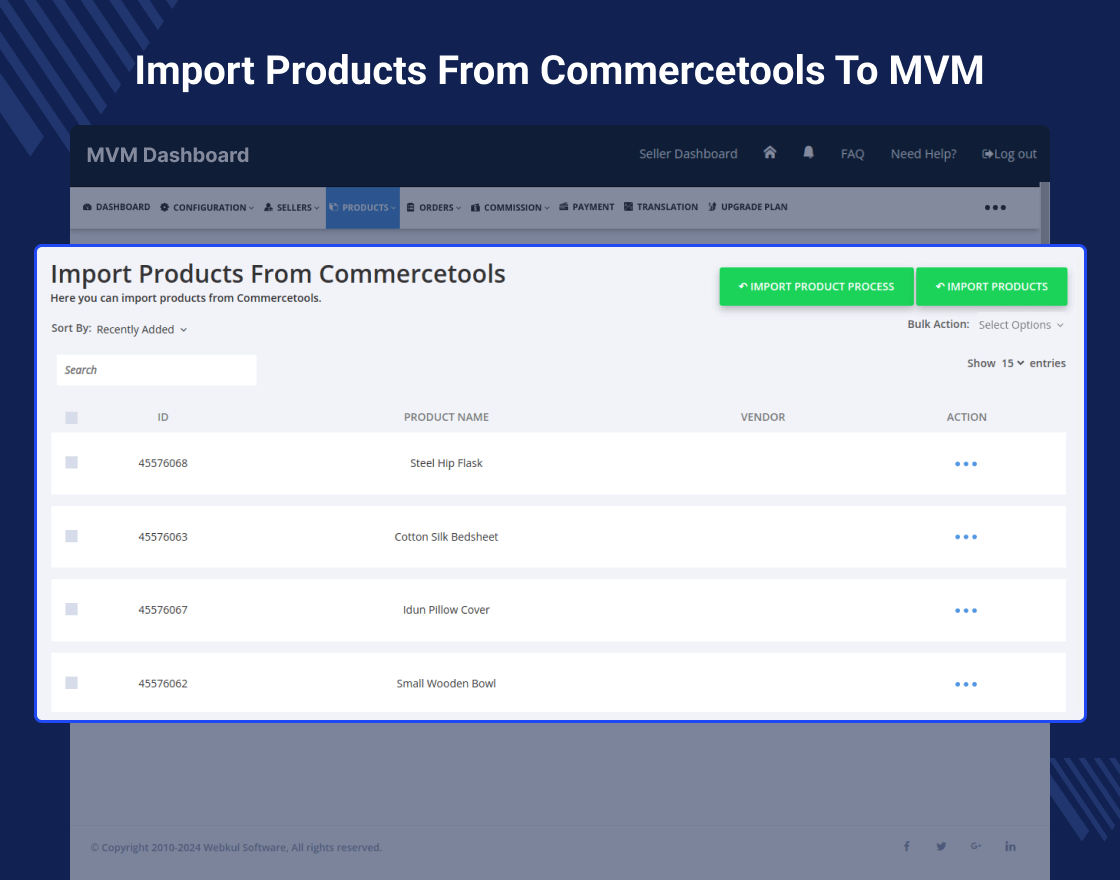The image size is (1120, 880).
Task: Expand the Products menu
Action: point(363,208)
